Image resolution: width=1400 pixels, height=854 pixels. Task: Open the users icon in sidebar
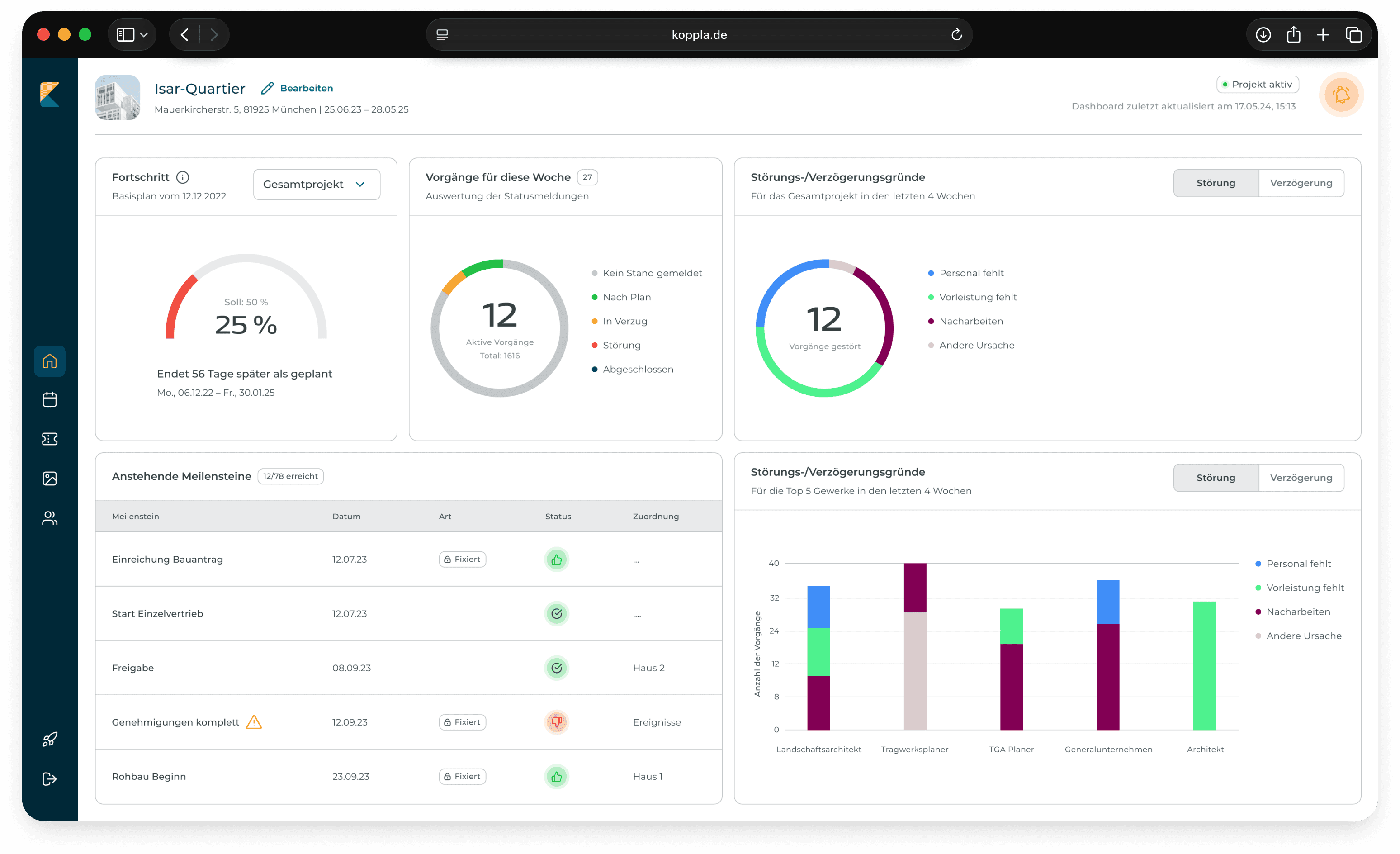(49, 518)
